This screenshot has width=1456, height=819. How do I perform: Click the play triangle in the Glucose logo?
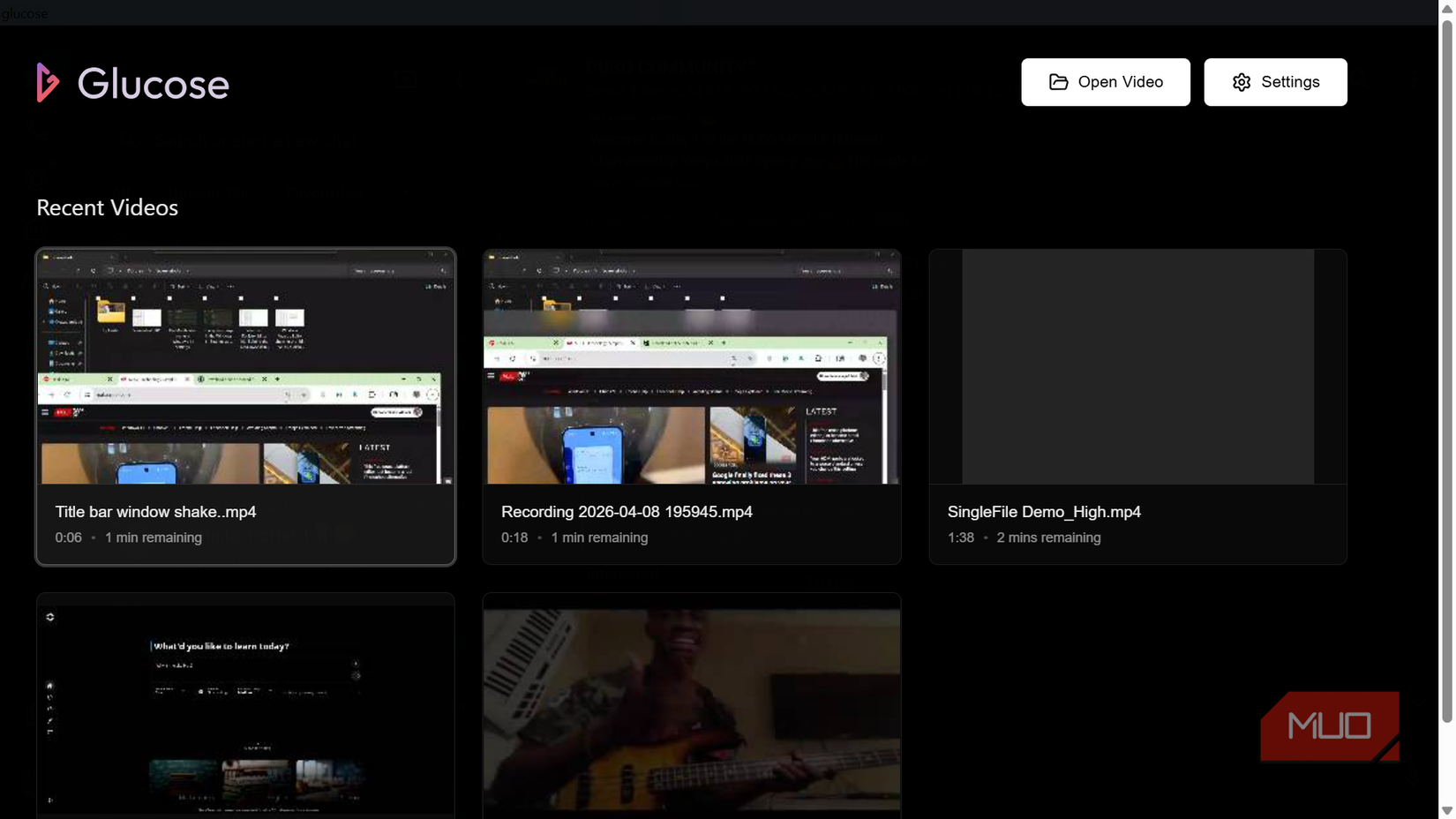pyautogui.click(x=49, y=84)
